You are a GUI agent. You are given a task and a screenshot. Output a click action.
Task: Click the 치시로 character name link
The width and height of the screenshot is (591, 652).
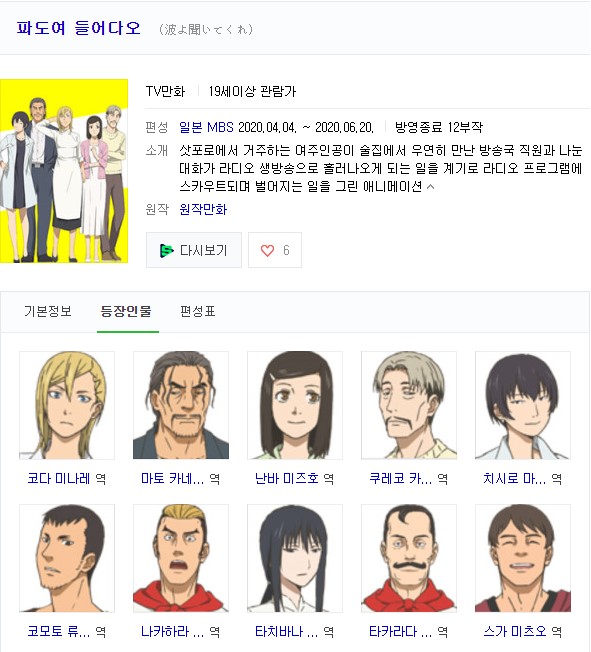514,478
